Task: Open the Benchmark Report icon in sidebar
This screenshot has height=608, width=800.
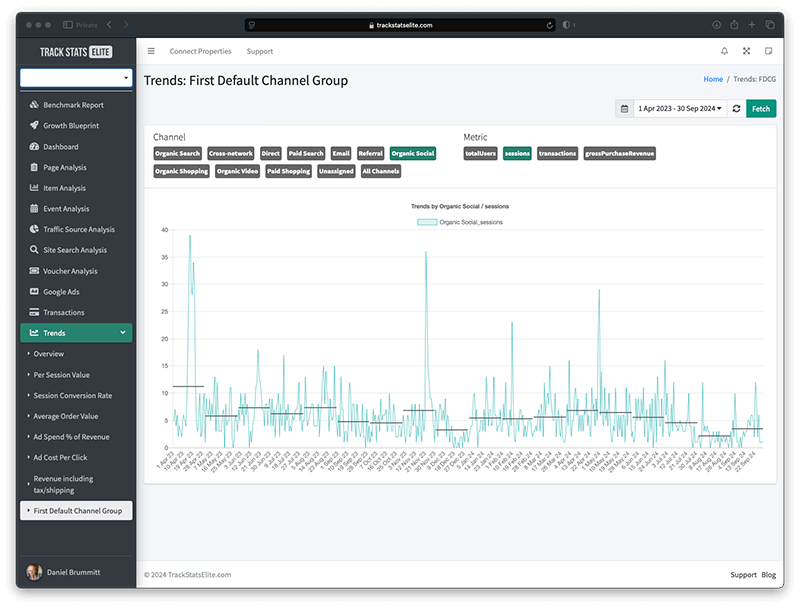Action: pos(34,105)
